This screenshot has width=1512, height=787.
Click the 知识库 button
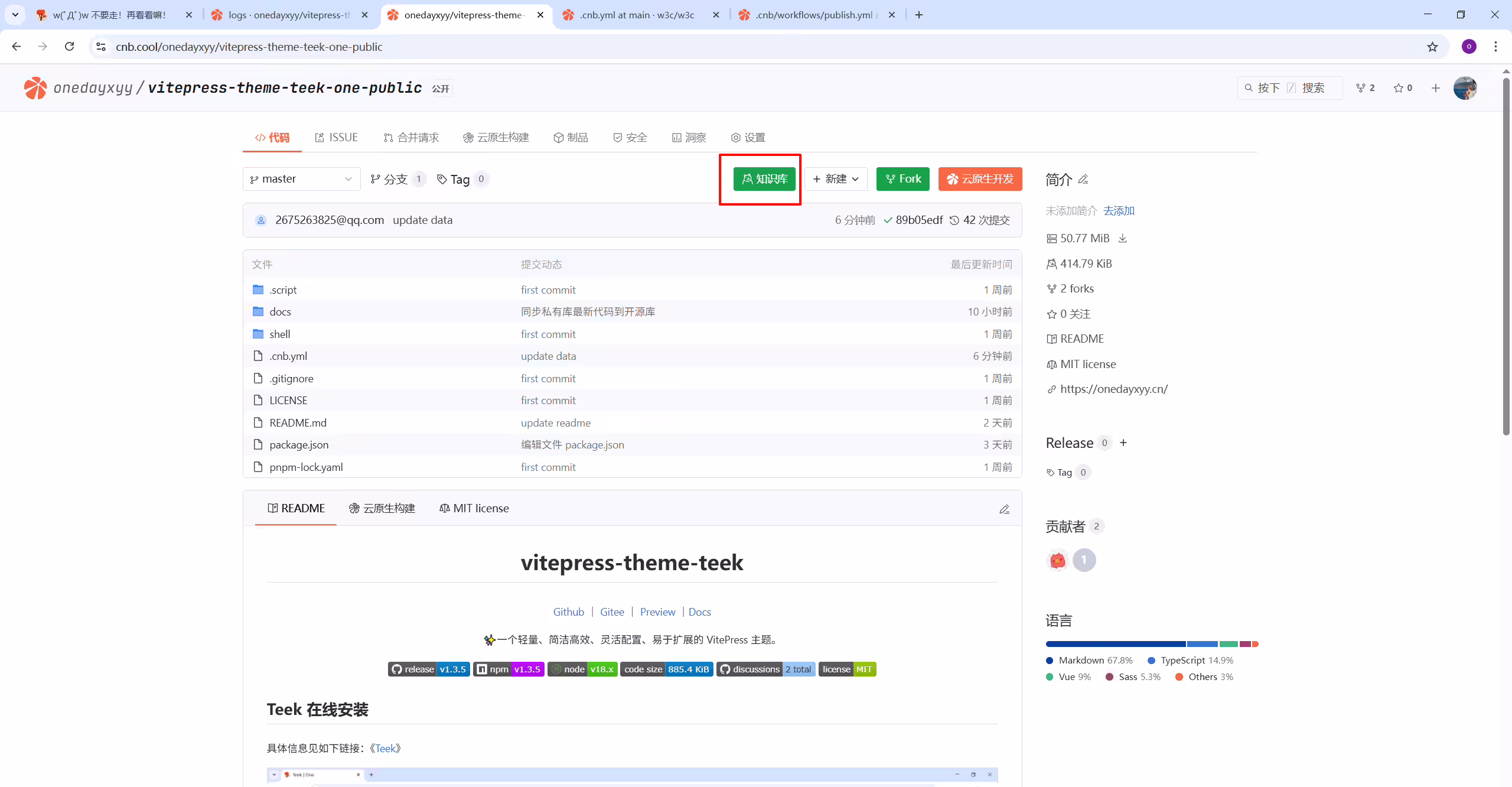click(764, 179)
